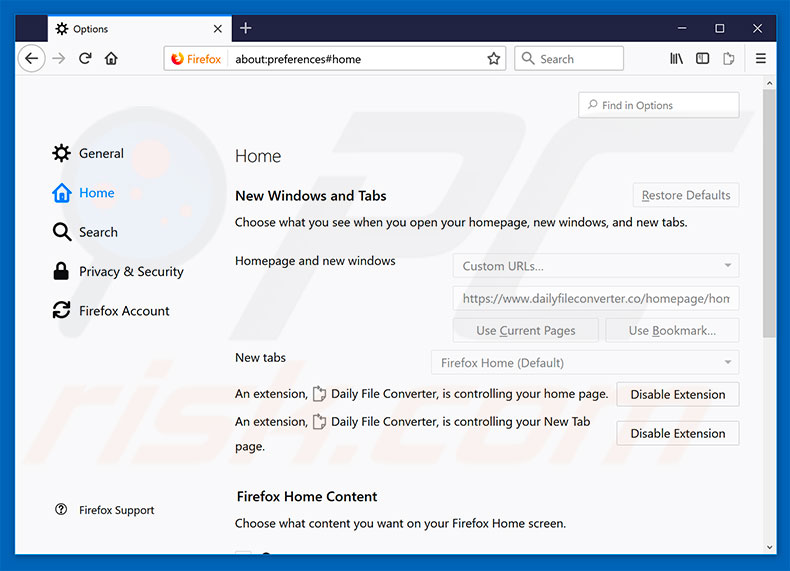
Task: Open a new tab with the plus button
Action: [246, 28]
